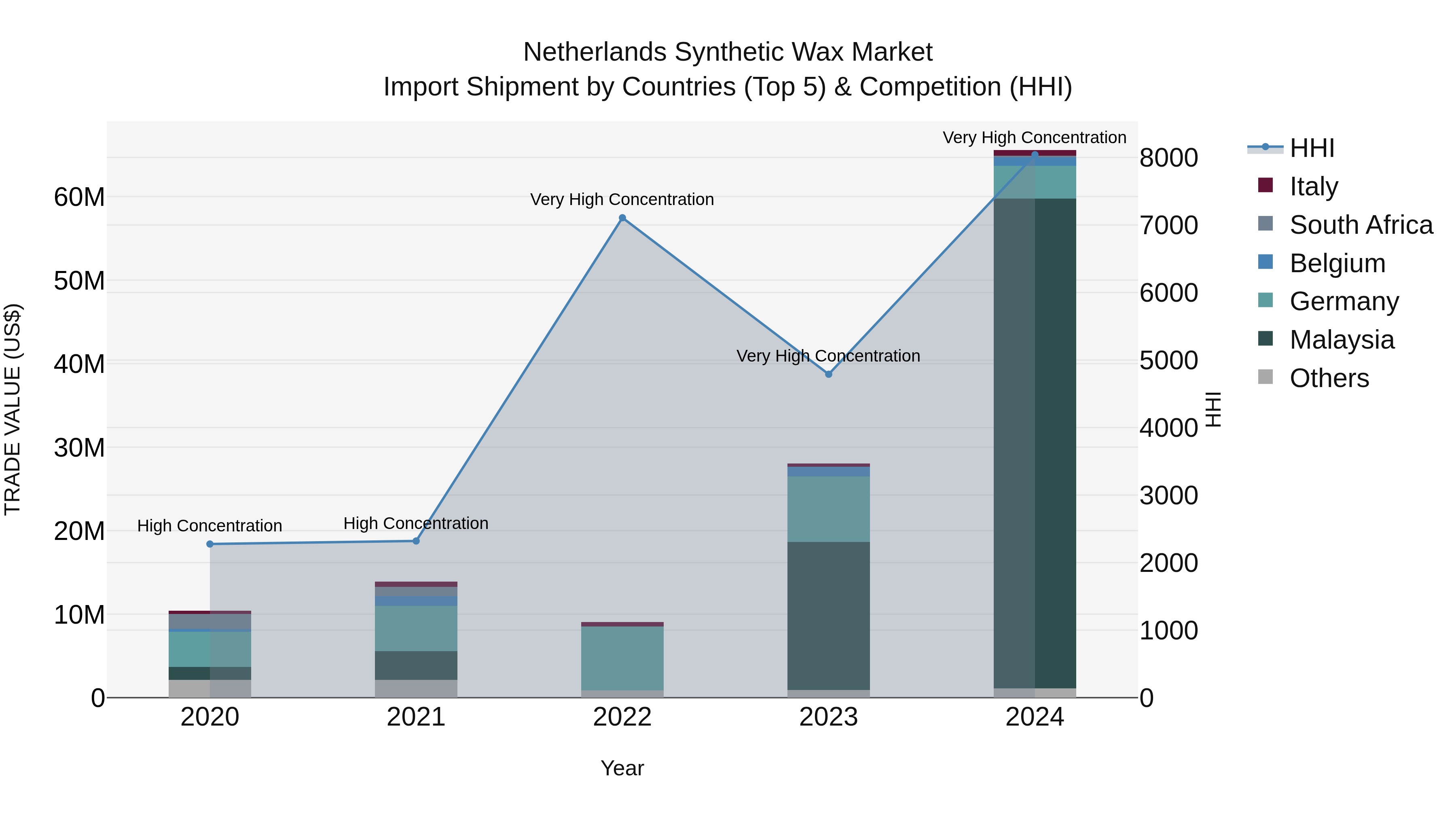Click the 2022 x-axis year label
Screen dimensions: 1456x819
[x=622, y=717]
